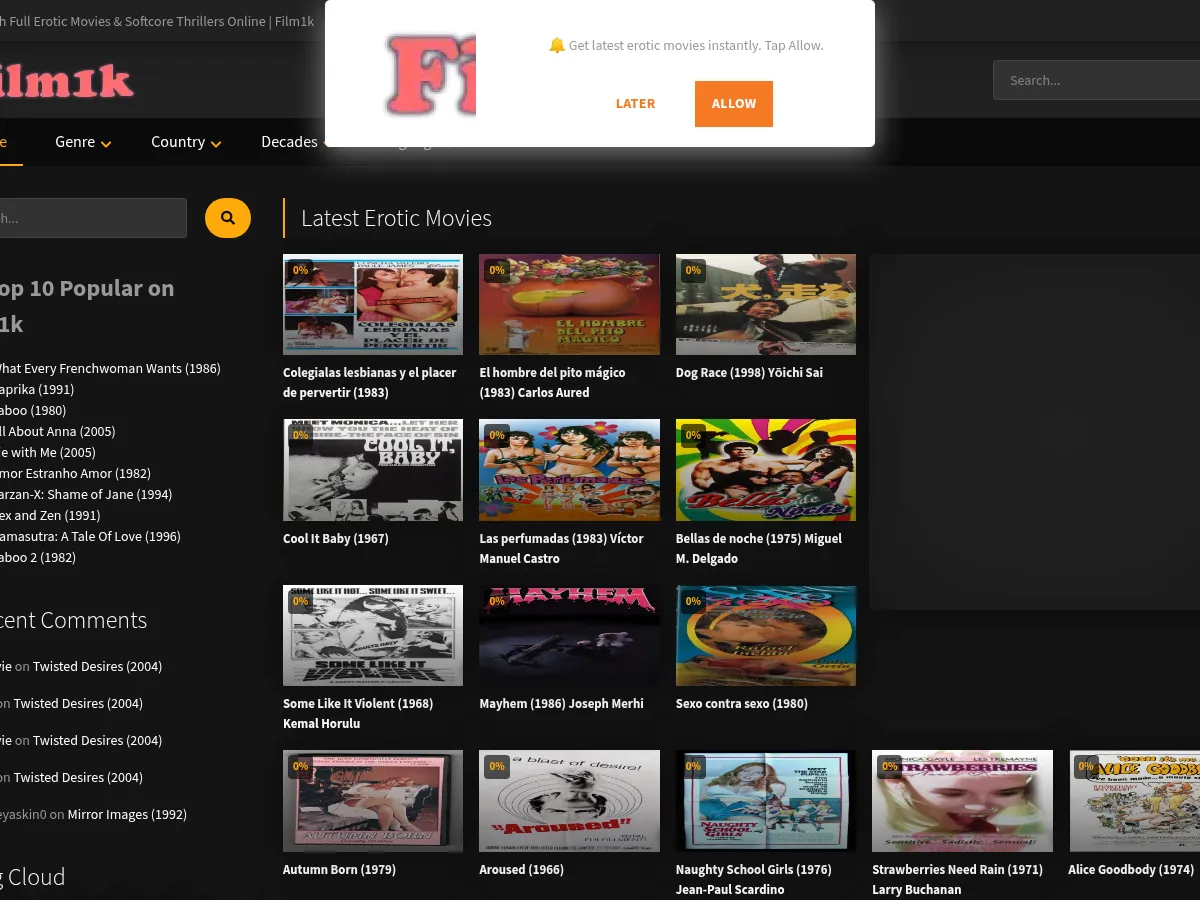Click Las perfumadas (1983) title link

tap(561, 549)
